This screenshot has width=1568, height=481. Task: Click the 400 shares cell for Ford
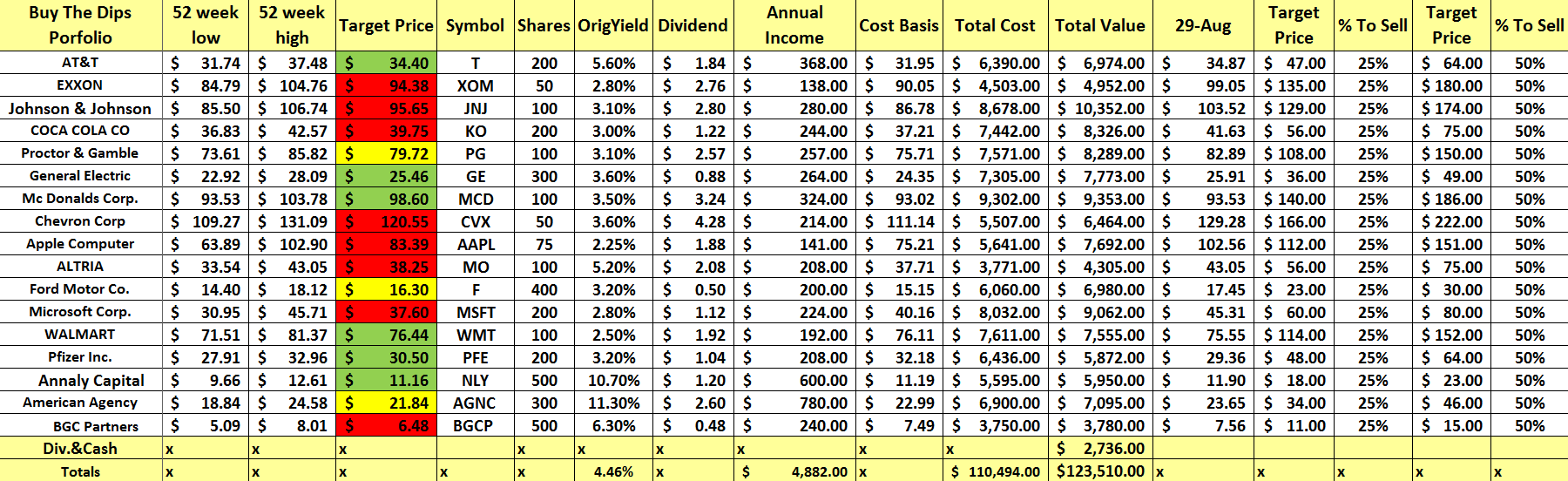click(544, 289)
